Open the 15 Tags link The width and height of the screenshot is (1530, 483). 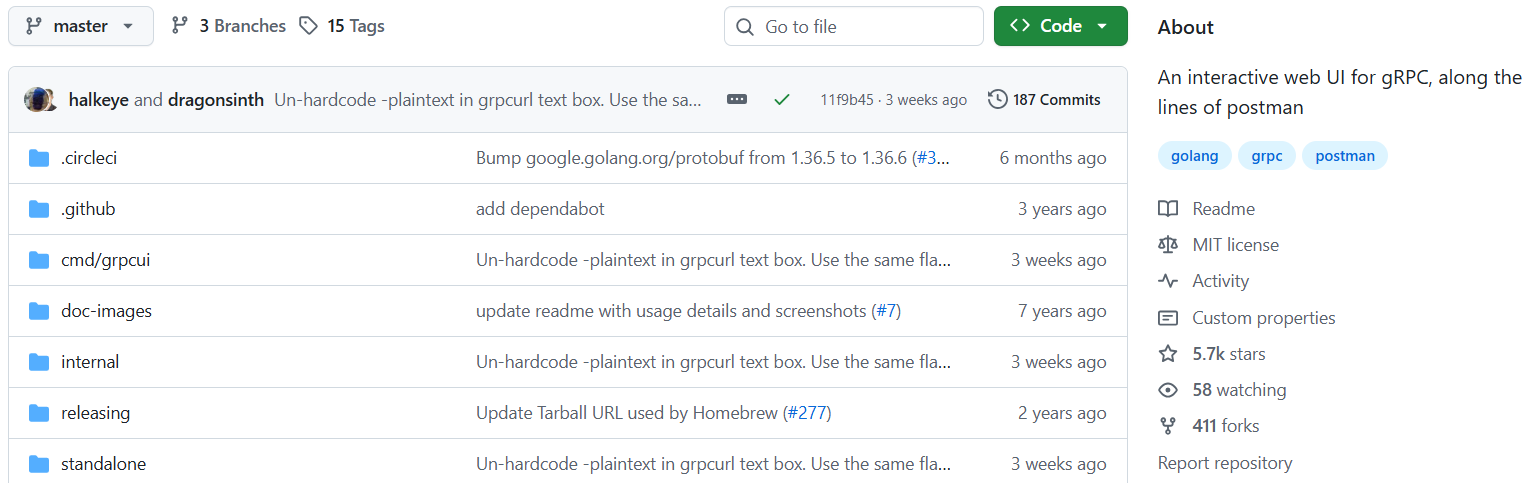coord(342,26)
